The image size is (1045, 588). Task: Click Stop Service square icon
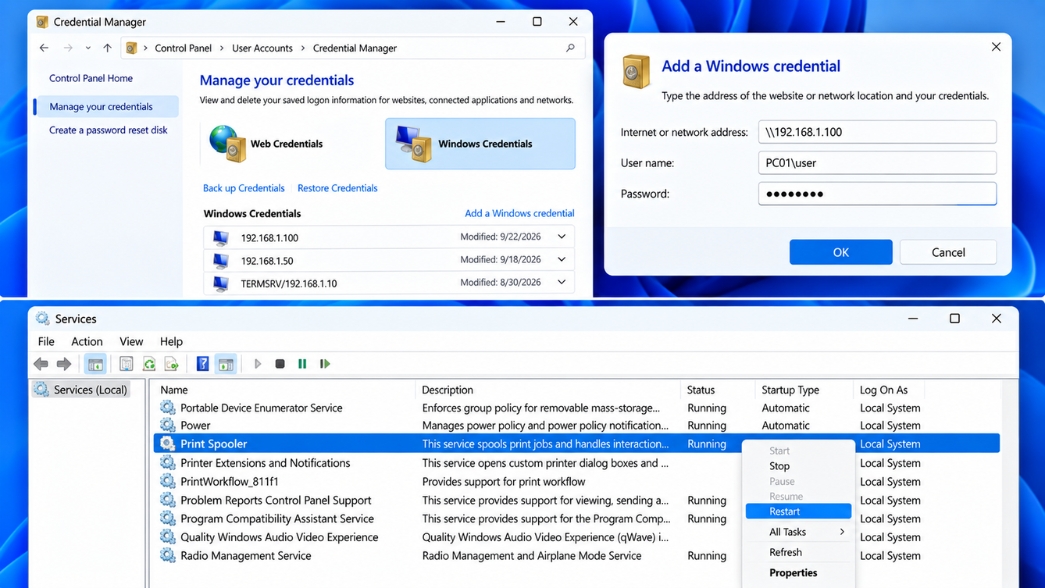point(280,364)
